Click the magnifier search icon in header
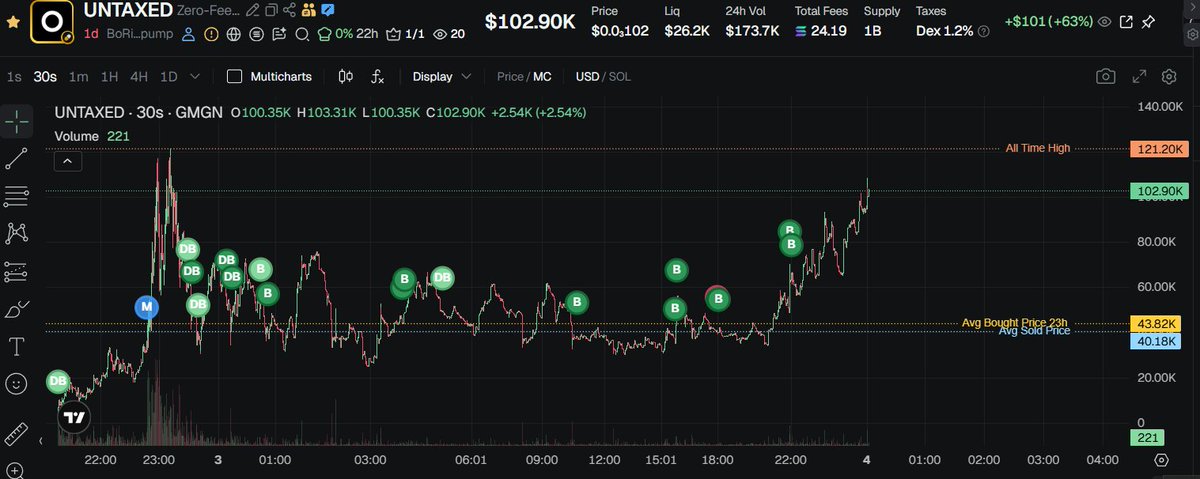The image size is (1200, 479). point(301,33)
